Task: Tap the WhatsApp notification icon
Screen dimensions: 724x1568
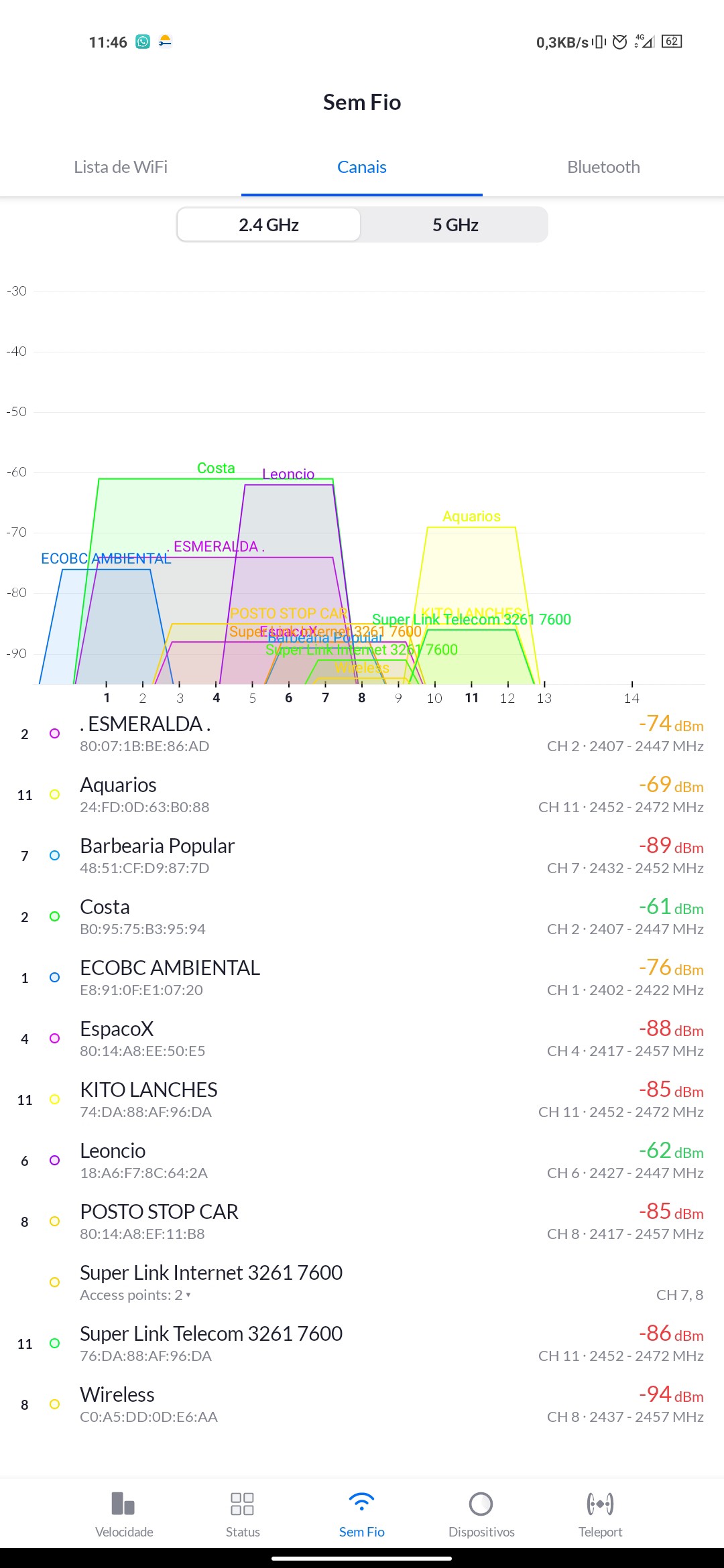Action: [143, 42]
